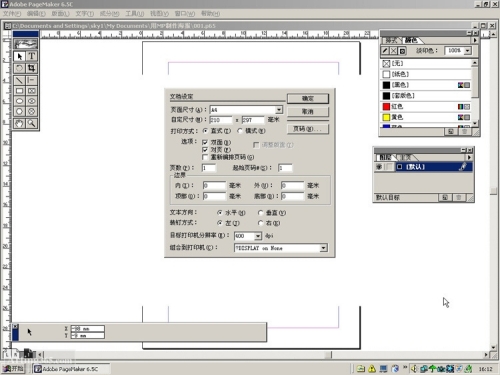Open the 窗口(W) menu
The width and height of the screenshot is (500, 375).
coord(185,14)
